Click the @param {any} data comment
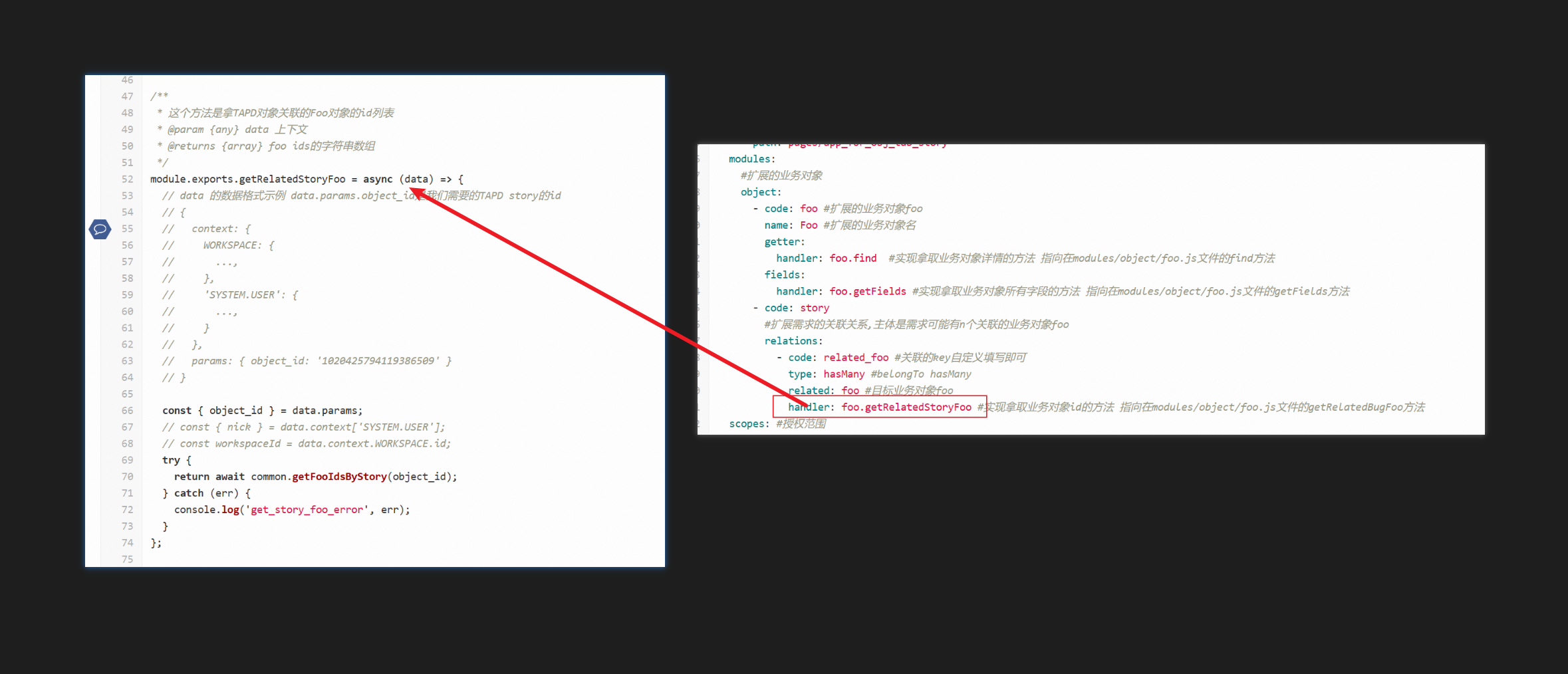The height and width of the screenshot is (674, 1568). 218,130
